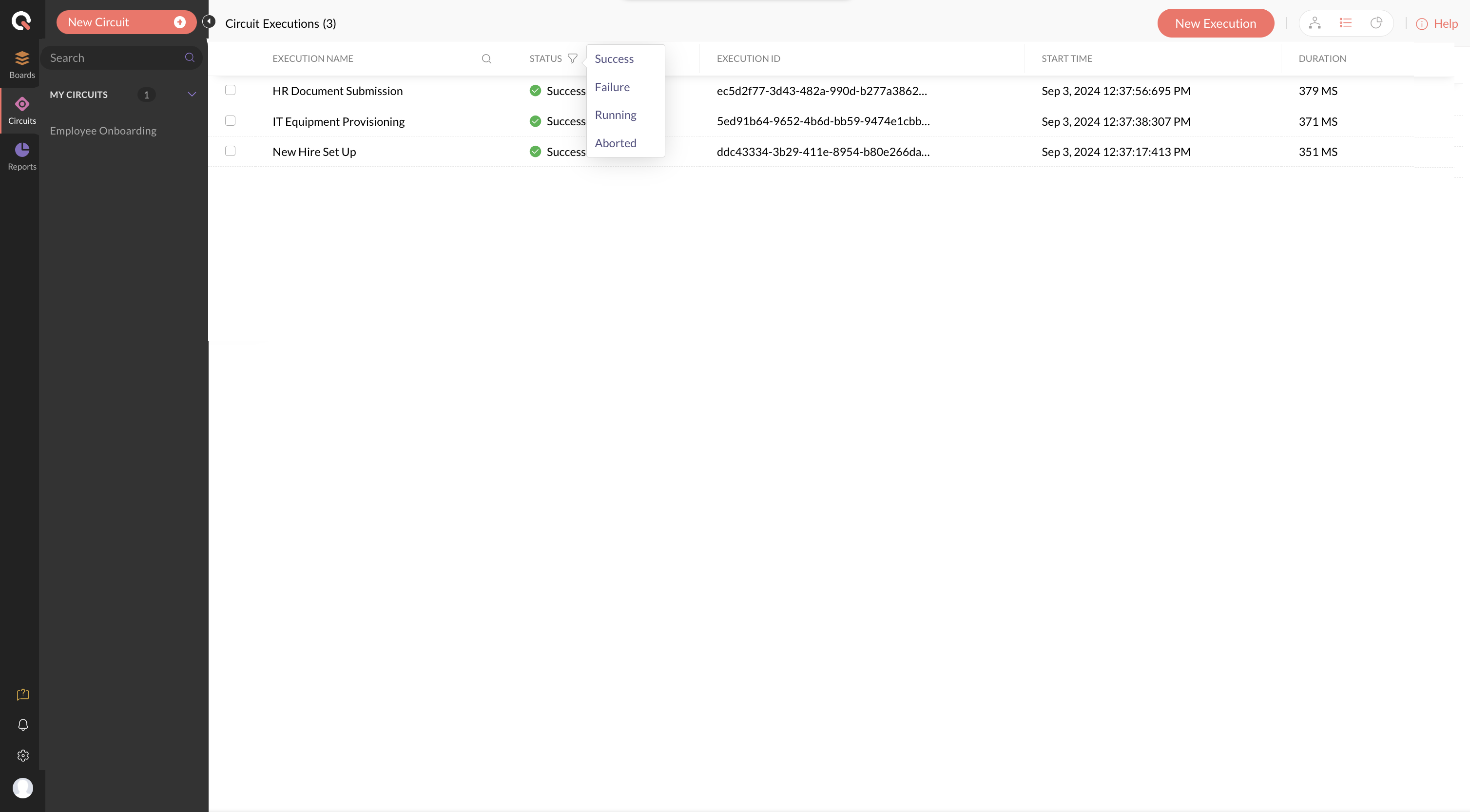Choose Aborted in the status filter
The image size is (1470, 812).
point(615,143)
